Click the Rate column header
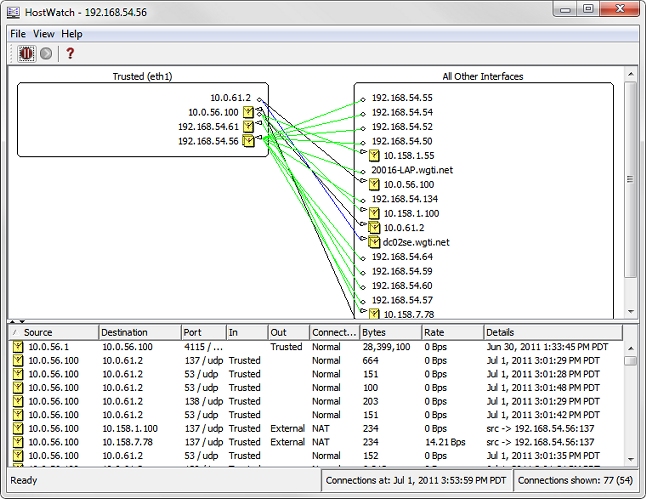This screenshot has height=499, width=646. point(450,332)
